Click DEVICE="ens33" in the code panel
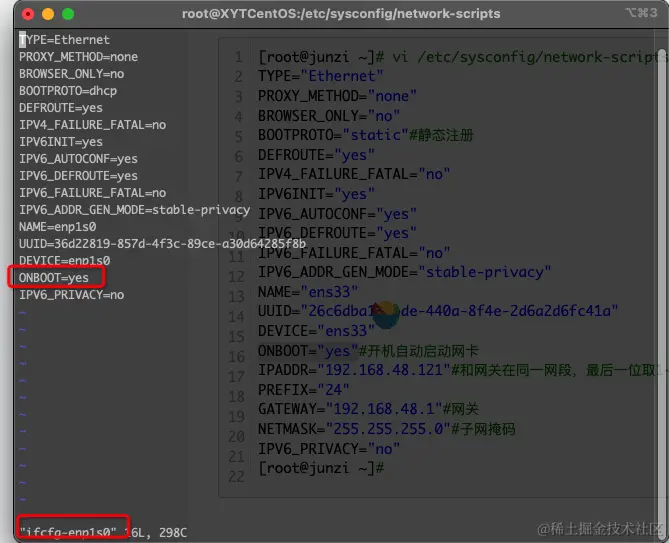669x543 pixels. point(316,331)
